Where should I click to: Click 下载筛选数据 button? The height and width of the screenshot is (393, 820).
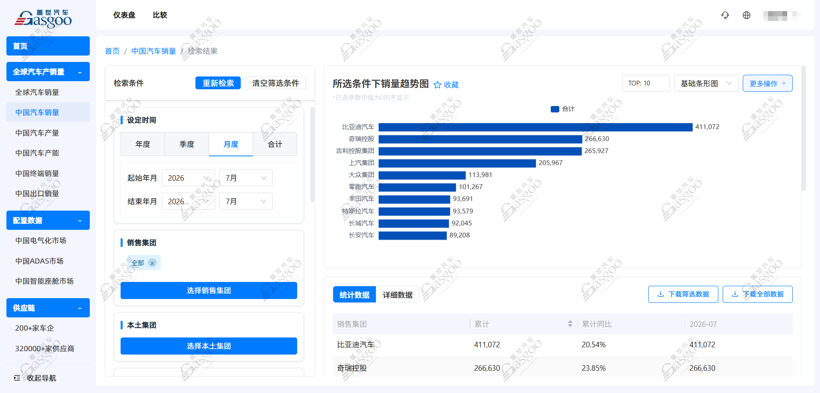pyautogui.click(x=684, y=294)
